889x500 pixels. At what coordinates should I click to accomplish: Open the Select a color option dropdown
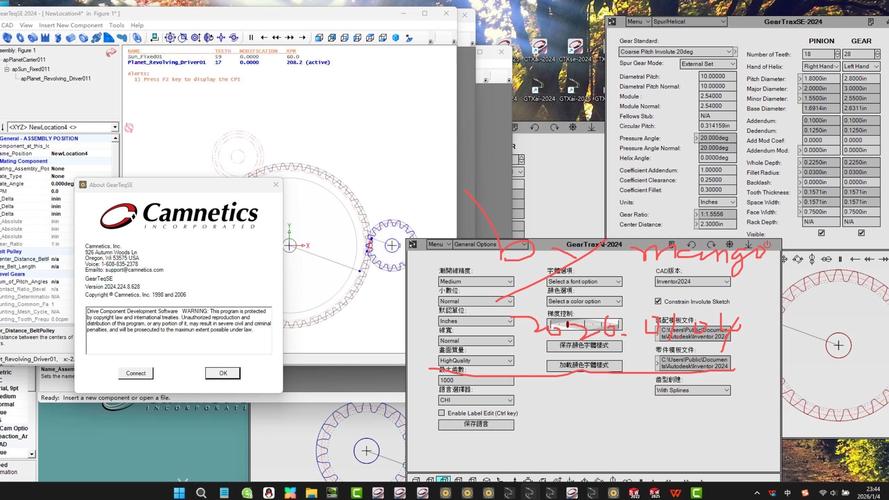584,301
